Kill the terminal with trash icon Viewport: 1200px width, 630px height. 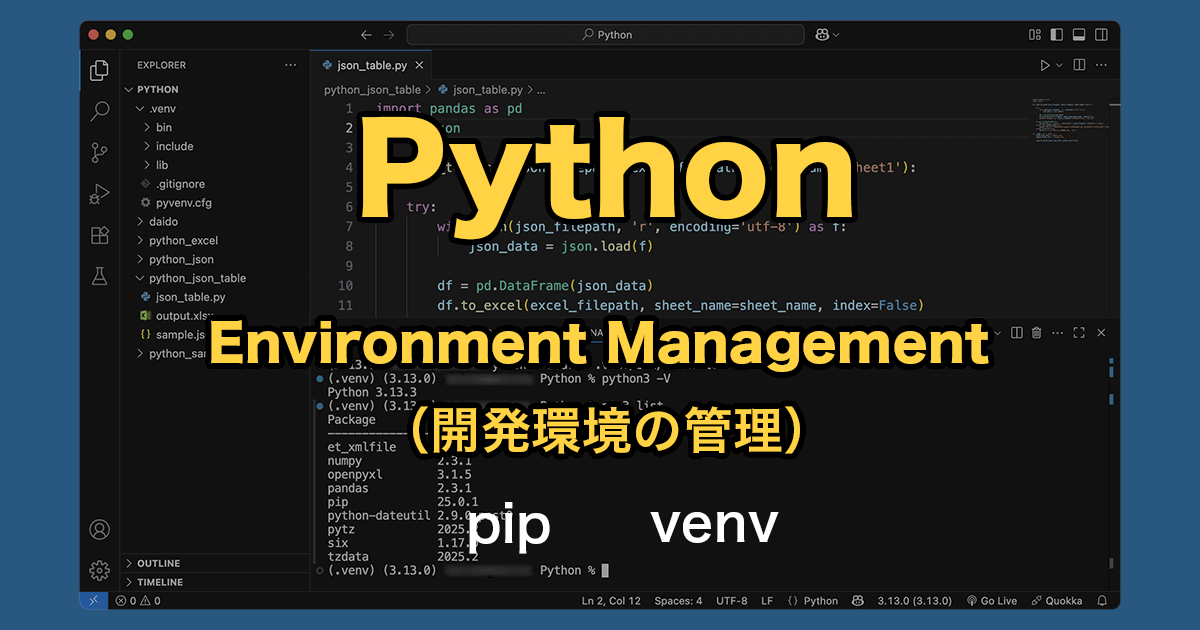click(x=1037, y=332)
